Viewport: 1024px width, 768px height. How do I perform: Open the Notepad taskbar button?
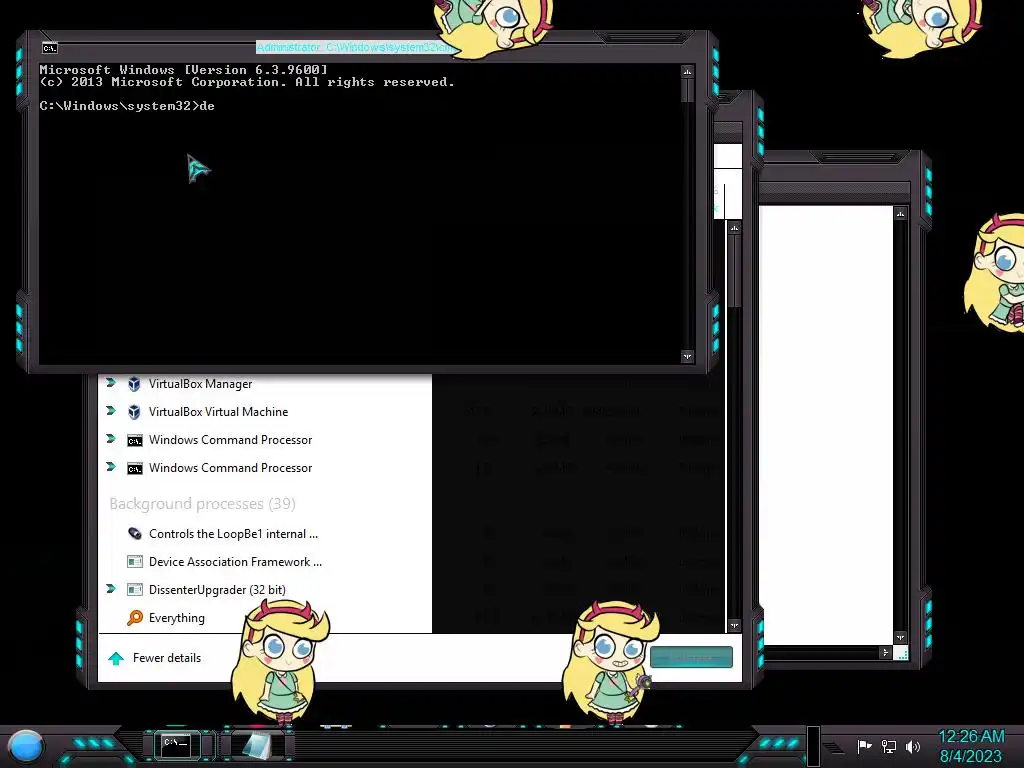[x=258, y=745]
